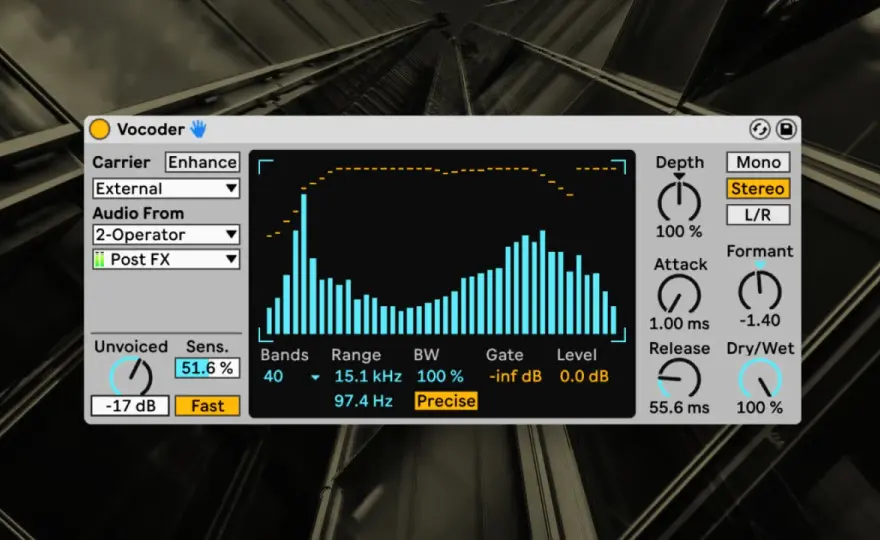Click the Release 55.6 ms value label

[x=679, y=408]
